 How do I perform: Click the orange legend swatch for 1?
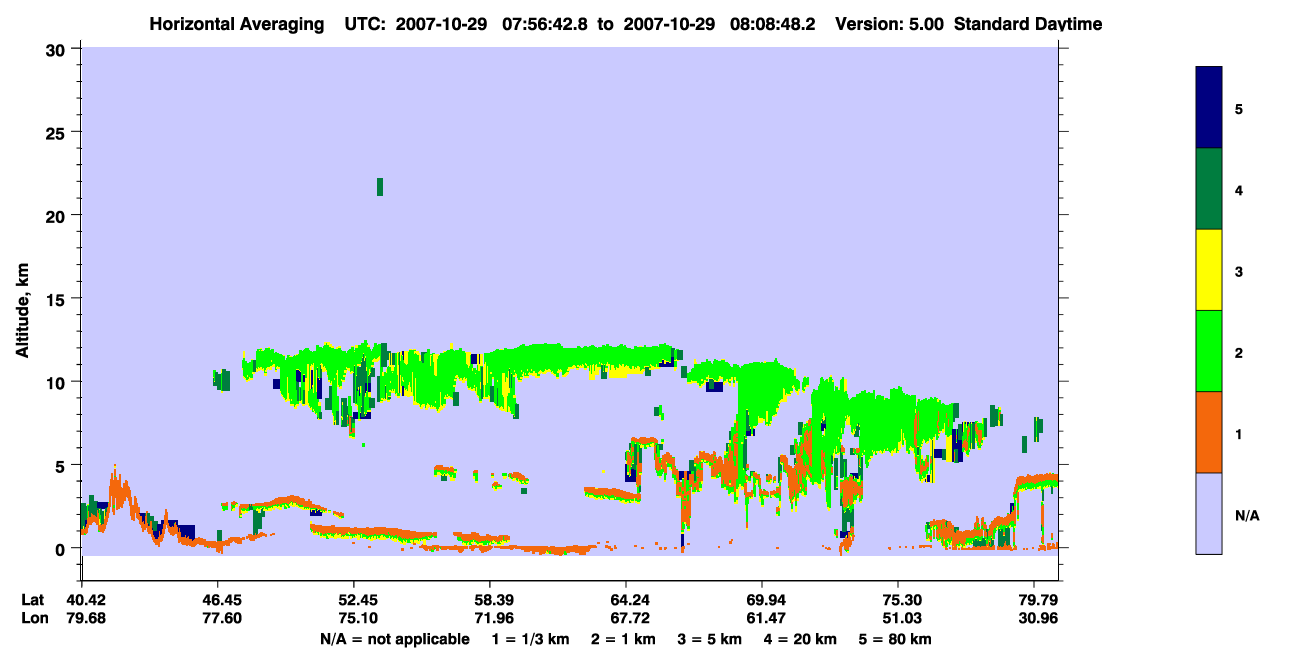tap(1209, 432)
